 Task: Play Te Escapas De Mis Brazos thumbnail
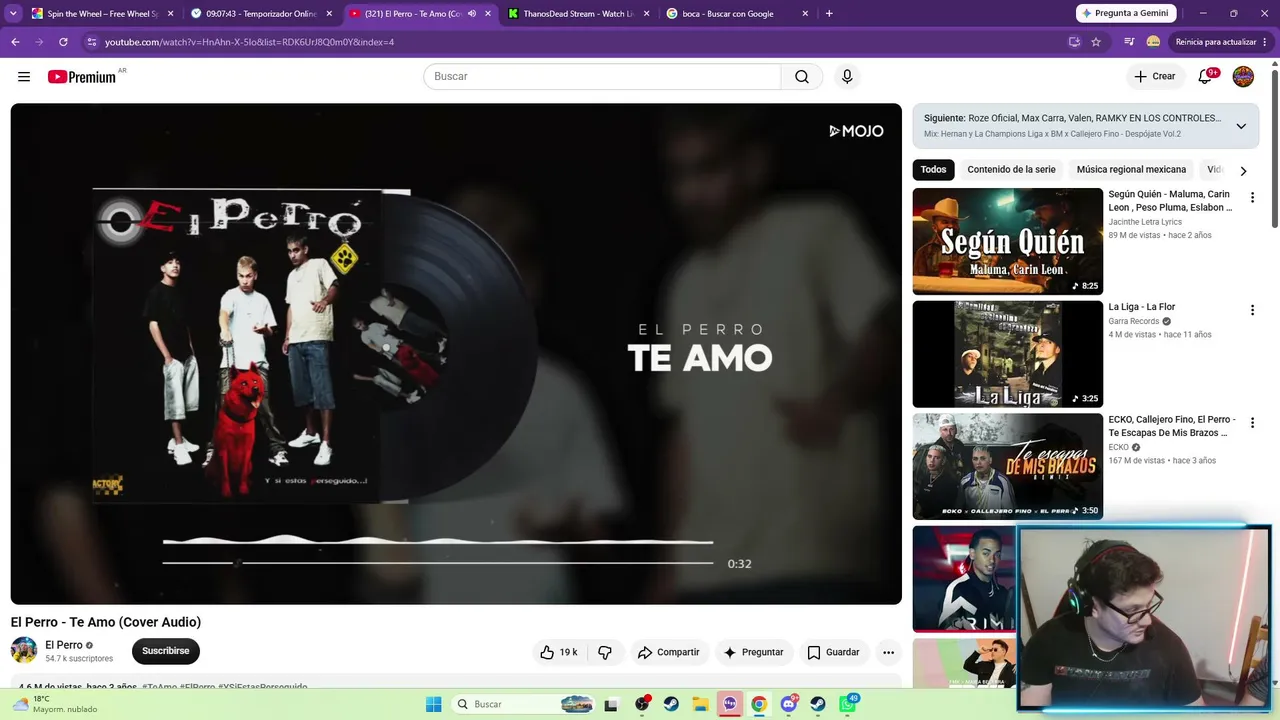[x=1007, y=466]
